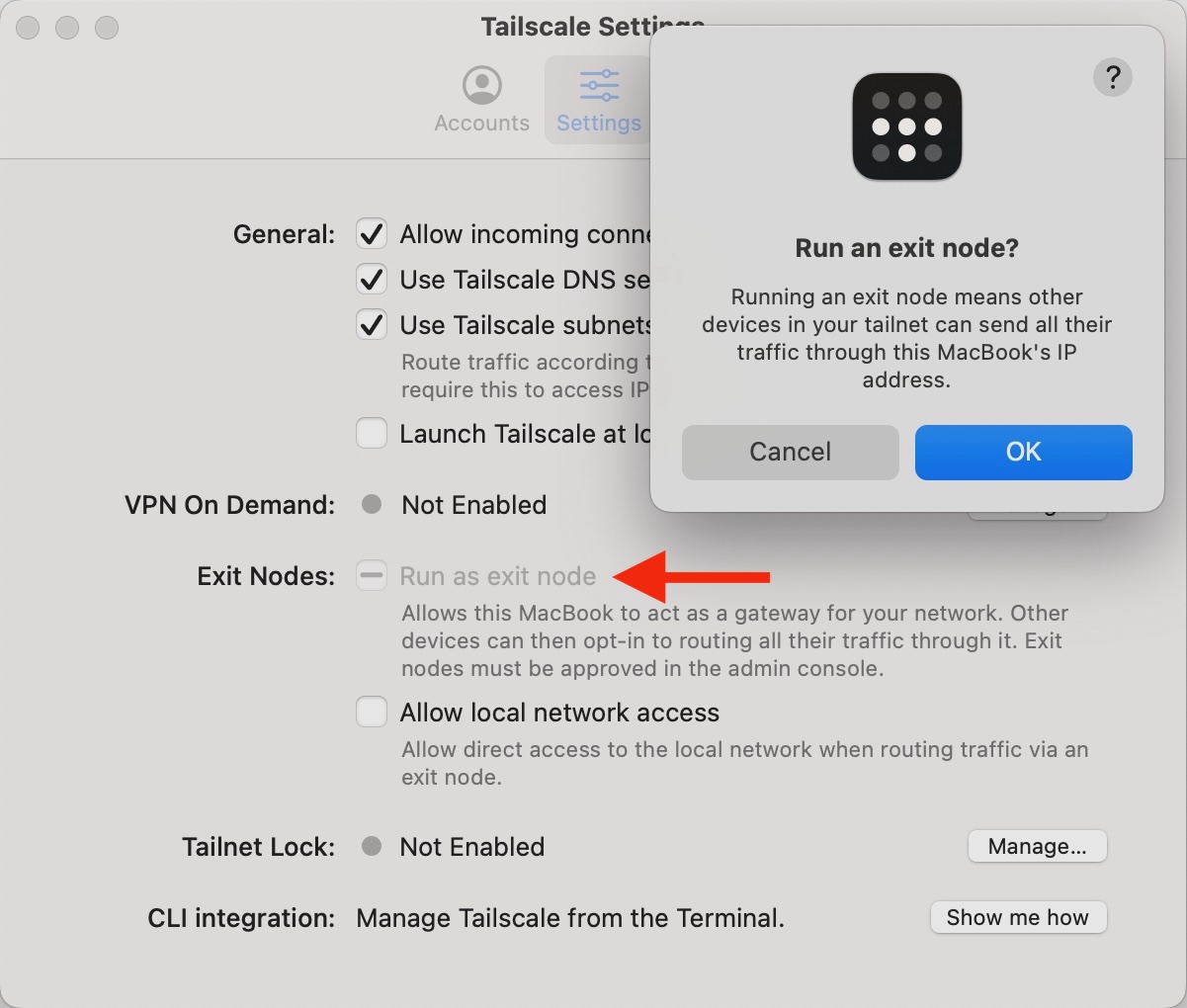Uncheck Allow incoming connections checkbox
Viewport: 1187px width, 1008px height.
(372, 234)
